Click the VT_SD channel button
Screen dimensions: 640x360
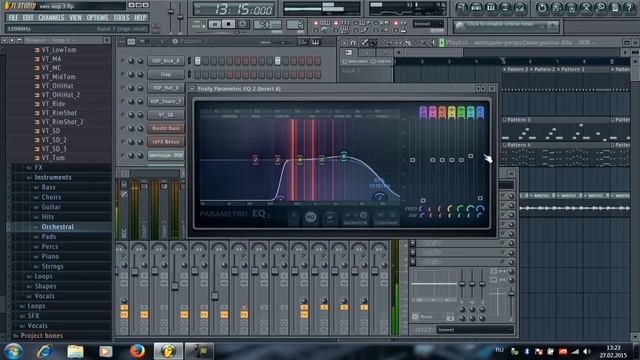[x=166, y=115]
